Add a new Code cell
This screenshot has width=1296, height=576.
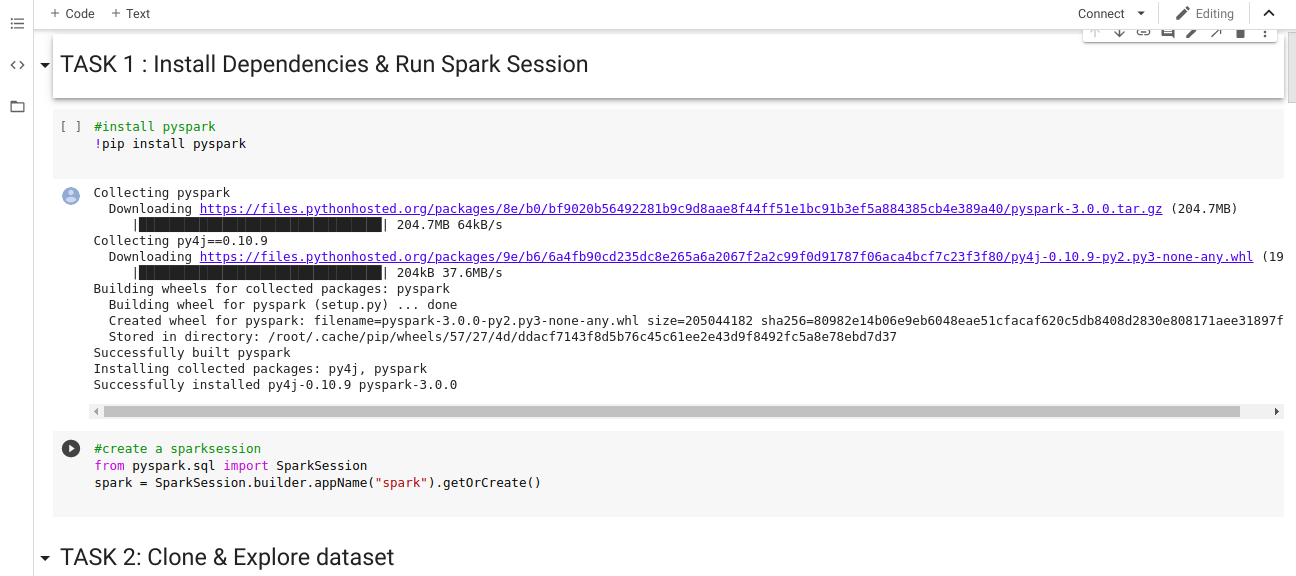click(72, 14)
